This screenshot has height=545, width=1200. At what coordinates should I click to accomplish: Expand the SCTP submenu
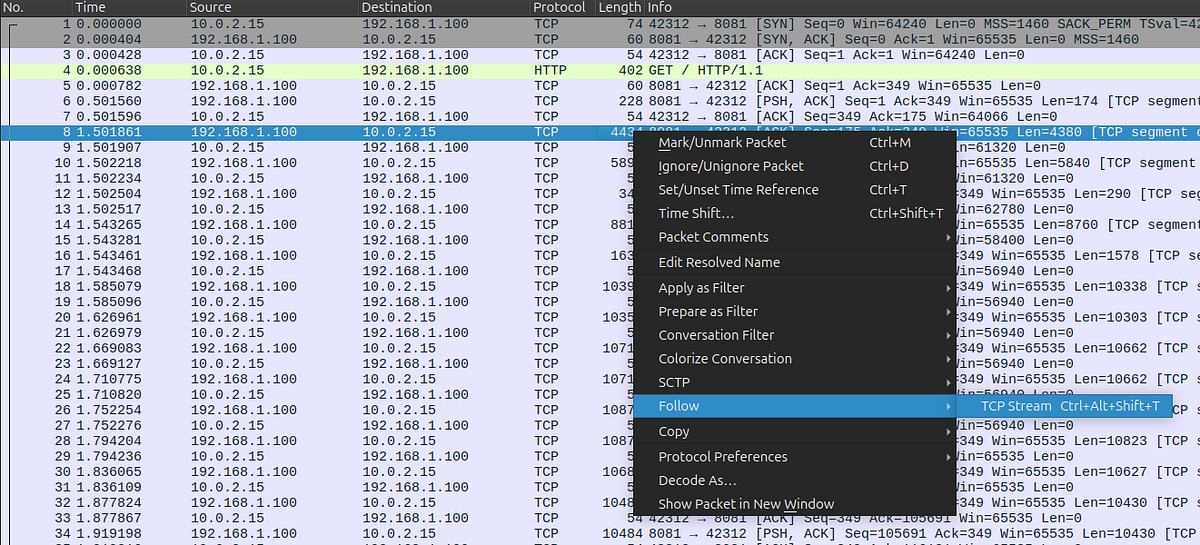(795, 382)
